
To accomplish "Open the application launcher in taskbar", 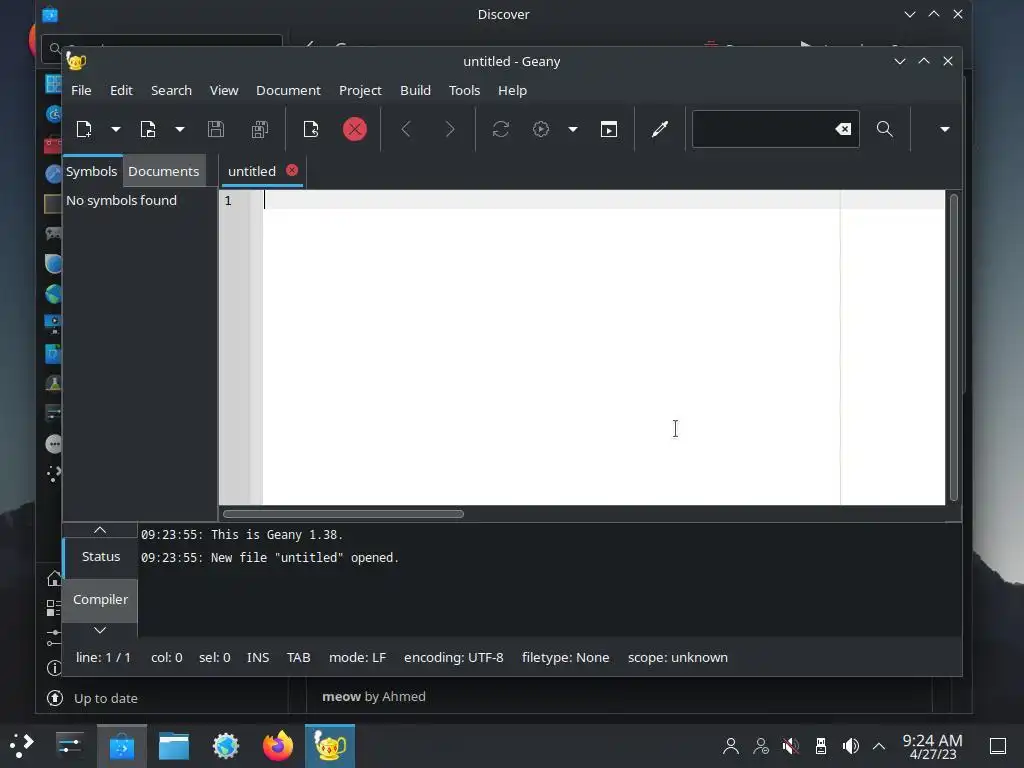I will point(22,745).
